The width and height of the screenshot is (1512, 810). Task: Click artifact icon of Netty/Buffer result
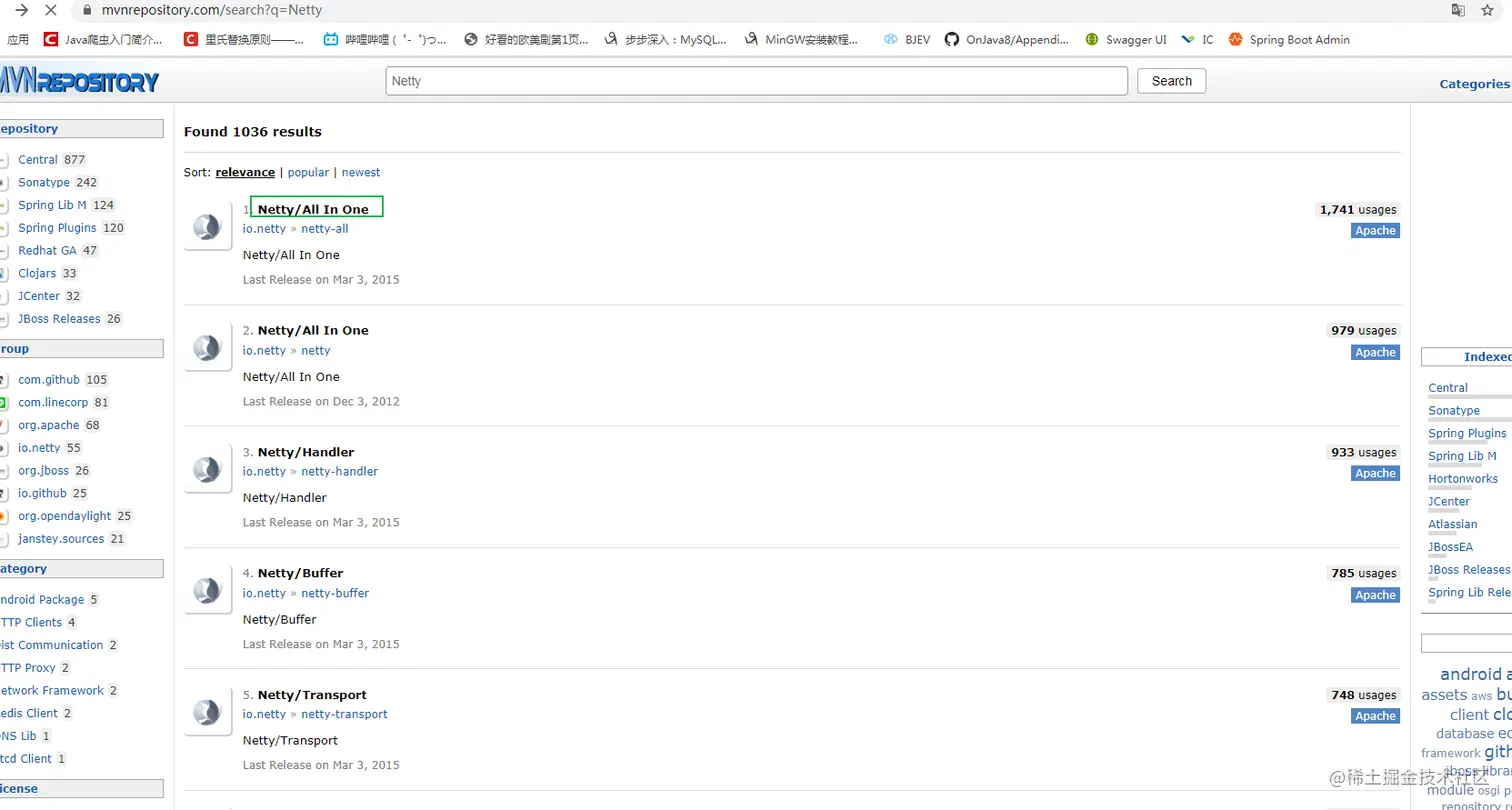tap(207, 591)
